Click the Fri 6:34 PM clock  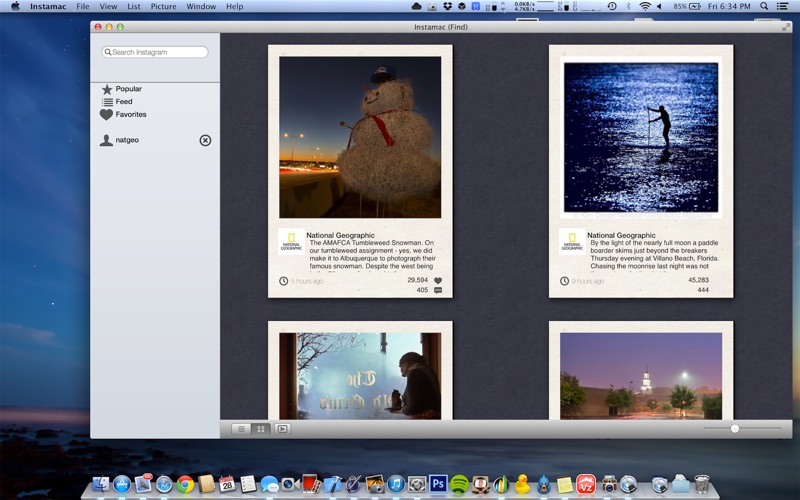[x=729, y=6]
